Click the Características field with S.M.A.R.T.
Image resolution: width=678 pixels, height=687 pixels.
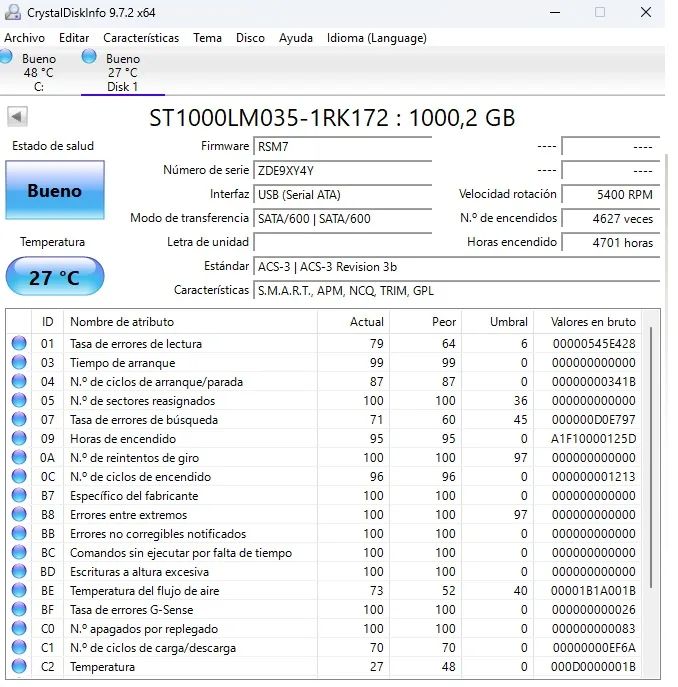click(x=456, y=290)
